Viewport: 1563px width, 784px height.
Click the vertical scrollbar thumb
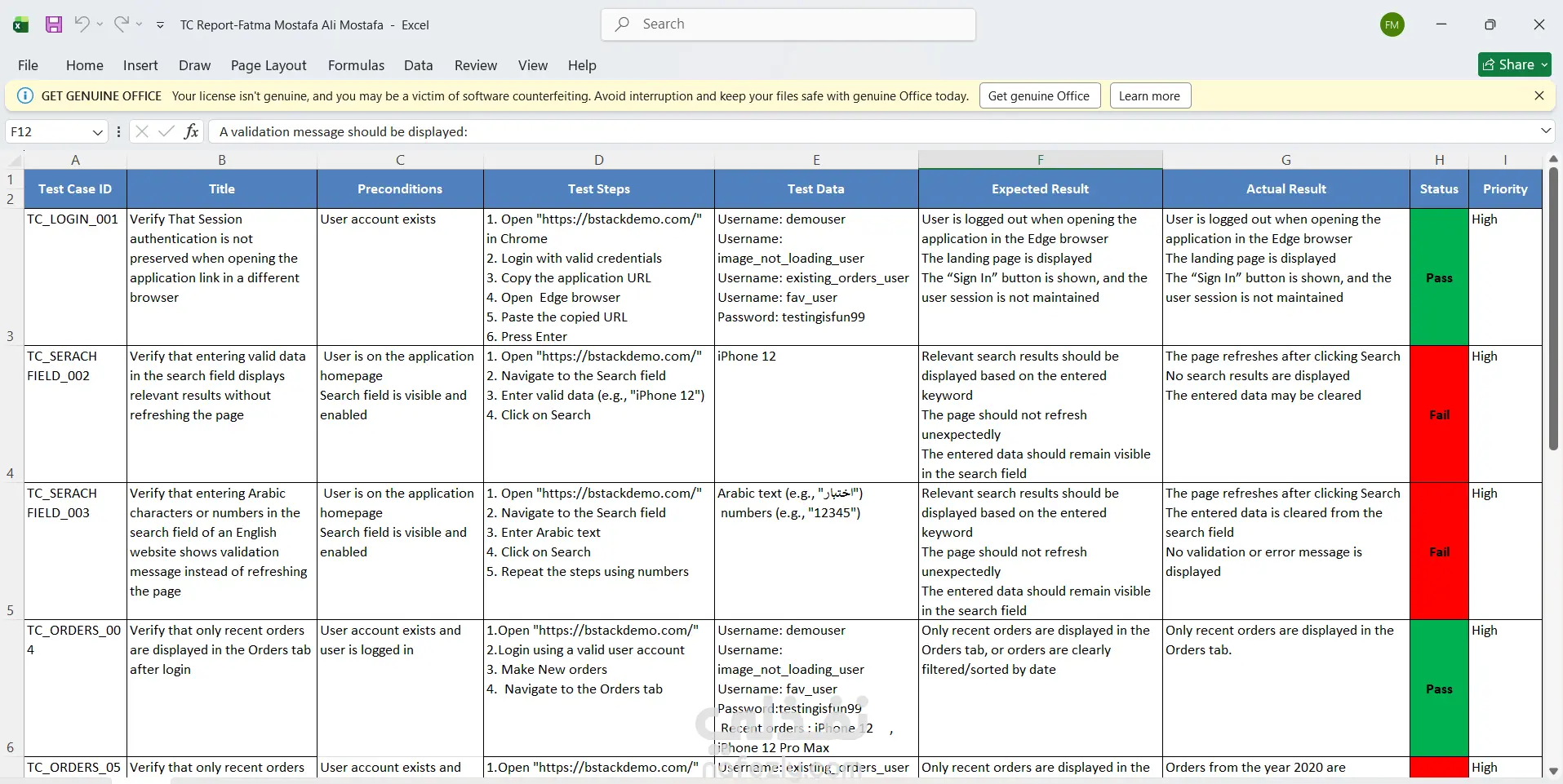(1553, 308)
